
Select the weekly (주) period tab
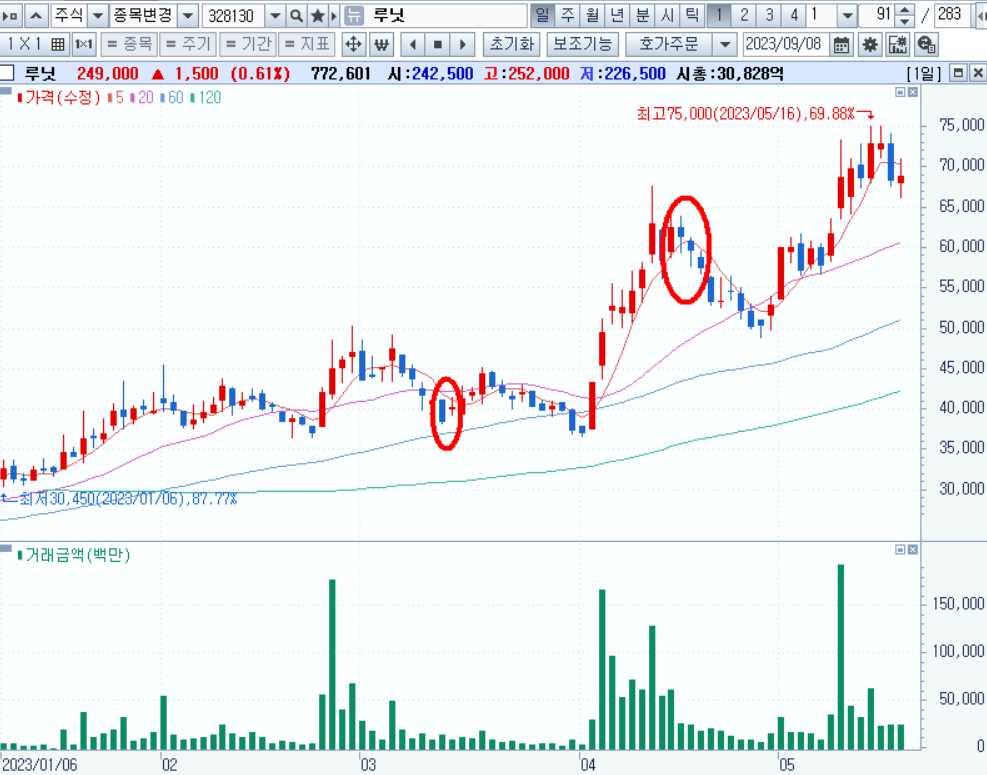point(568,15)
